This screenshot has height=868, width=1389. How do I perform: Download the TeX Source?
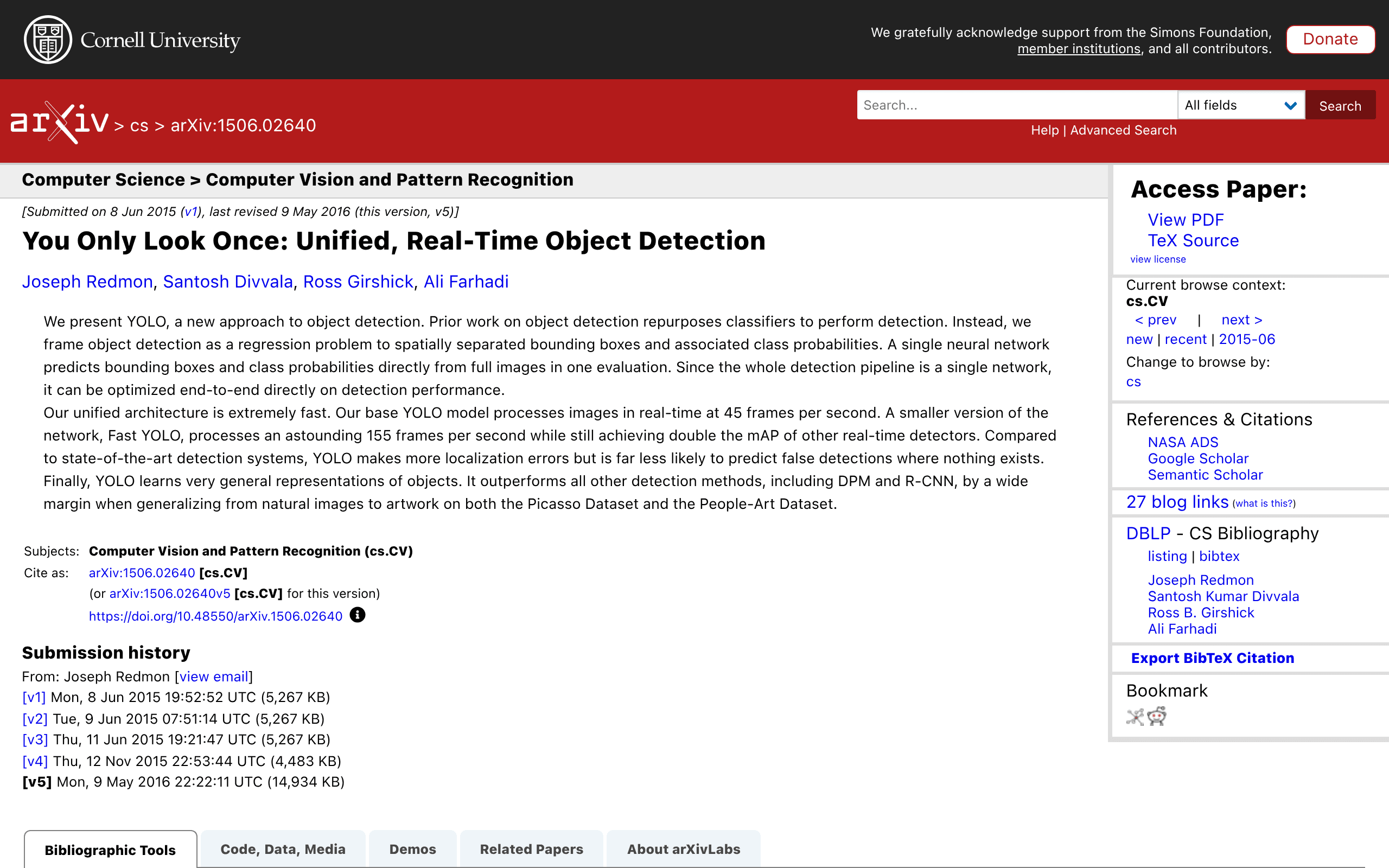coord(1193,240)
